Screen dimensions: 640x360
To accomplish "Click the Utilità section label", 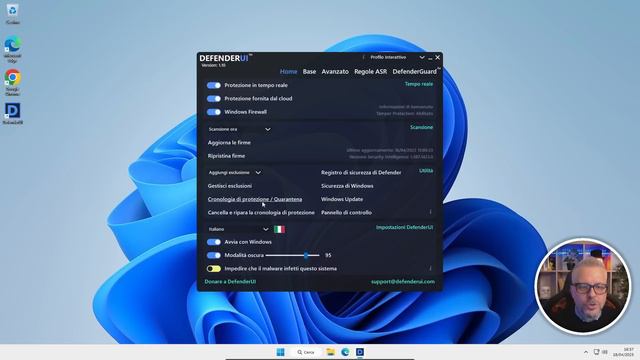I will pos(426,171).
